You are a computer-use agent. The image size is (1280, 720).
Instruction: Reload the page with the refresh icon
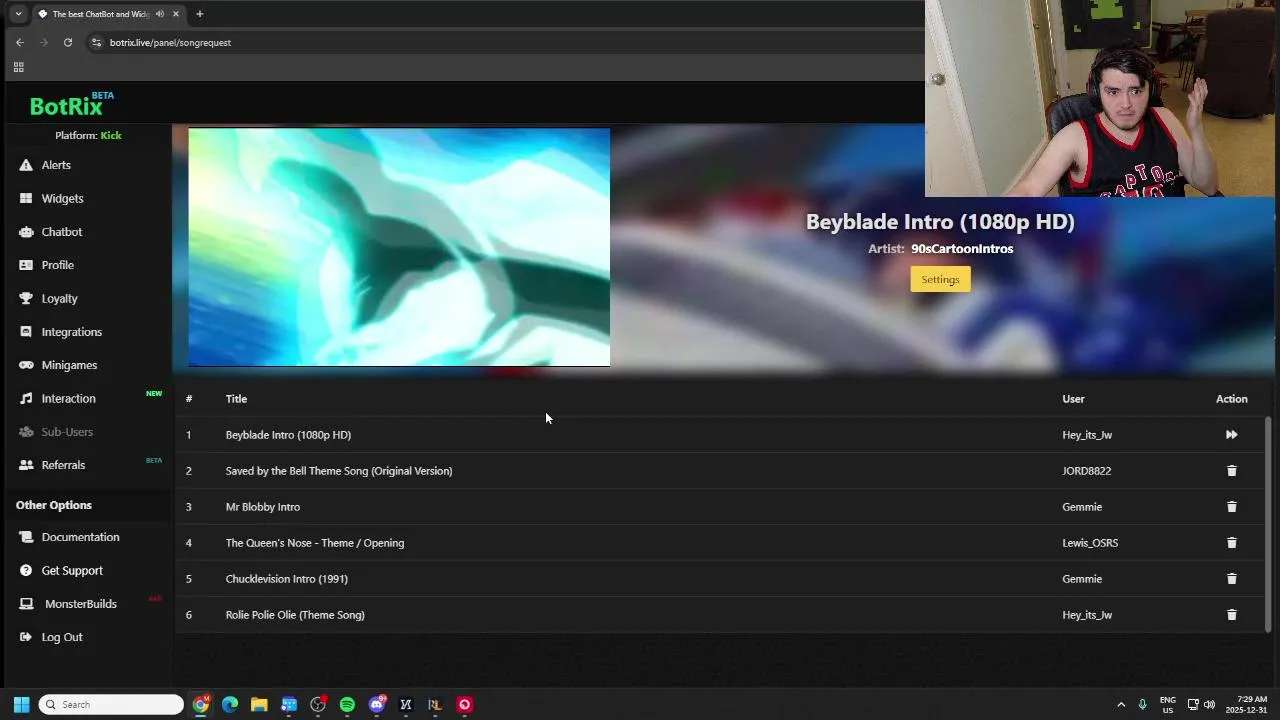tap(68, 42)
